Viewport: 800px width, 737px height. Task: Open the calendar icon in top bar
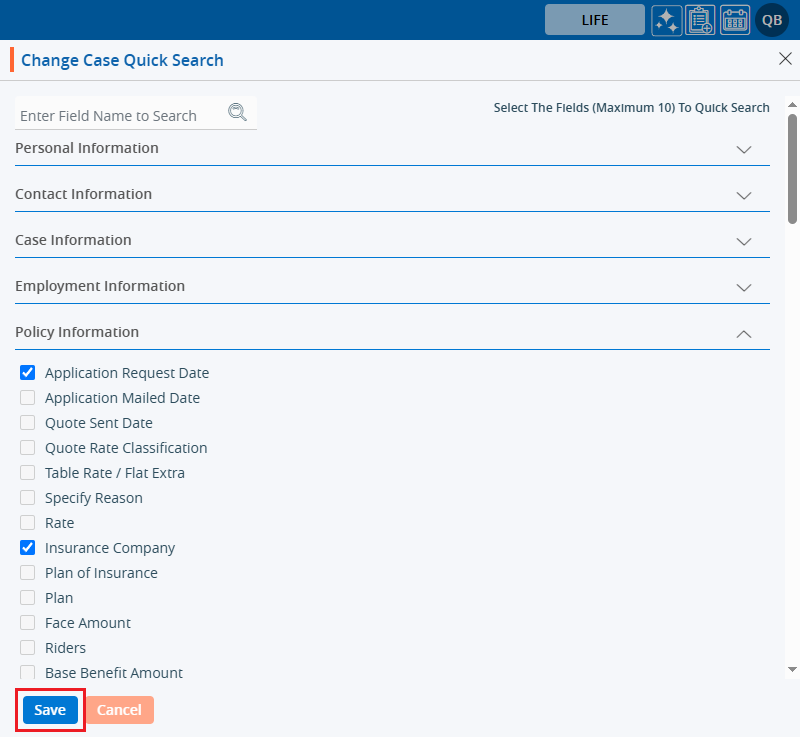(735, 20)
